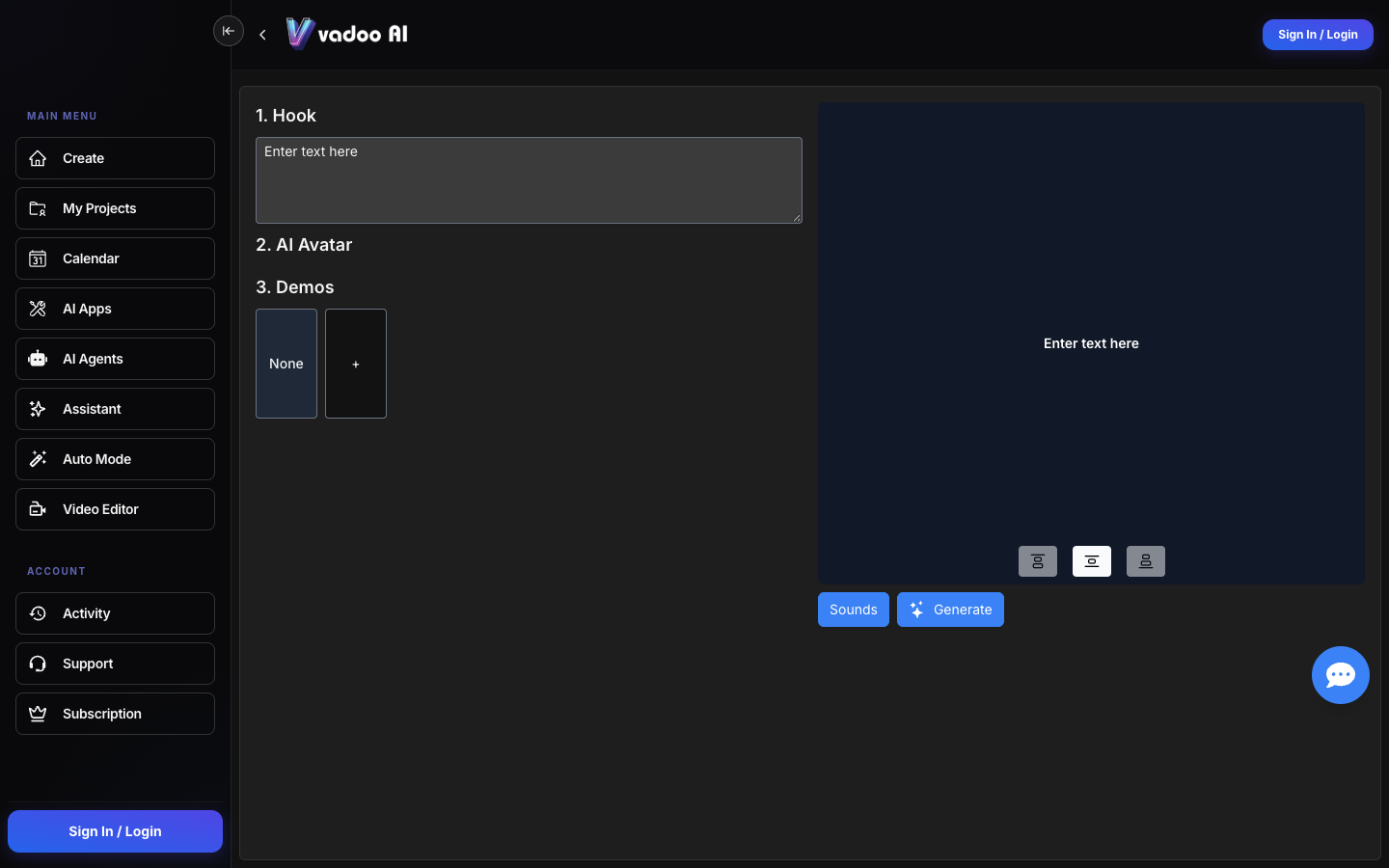Open the Assistant page

pyautogui.click(x=115, y=409)
